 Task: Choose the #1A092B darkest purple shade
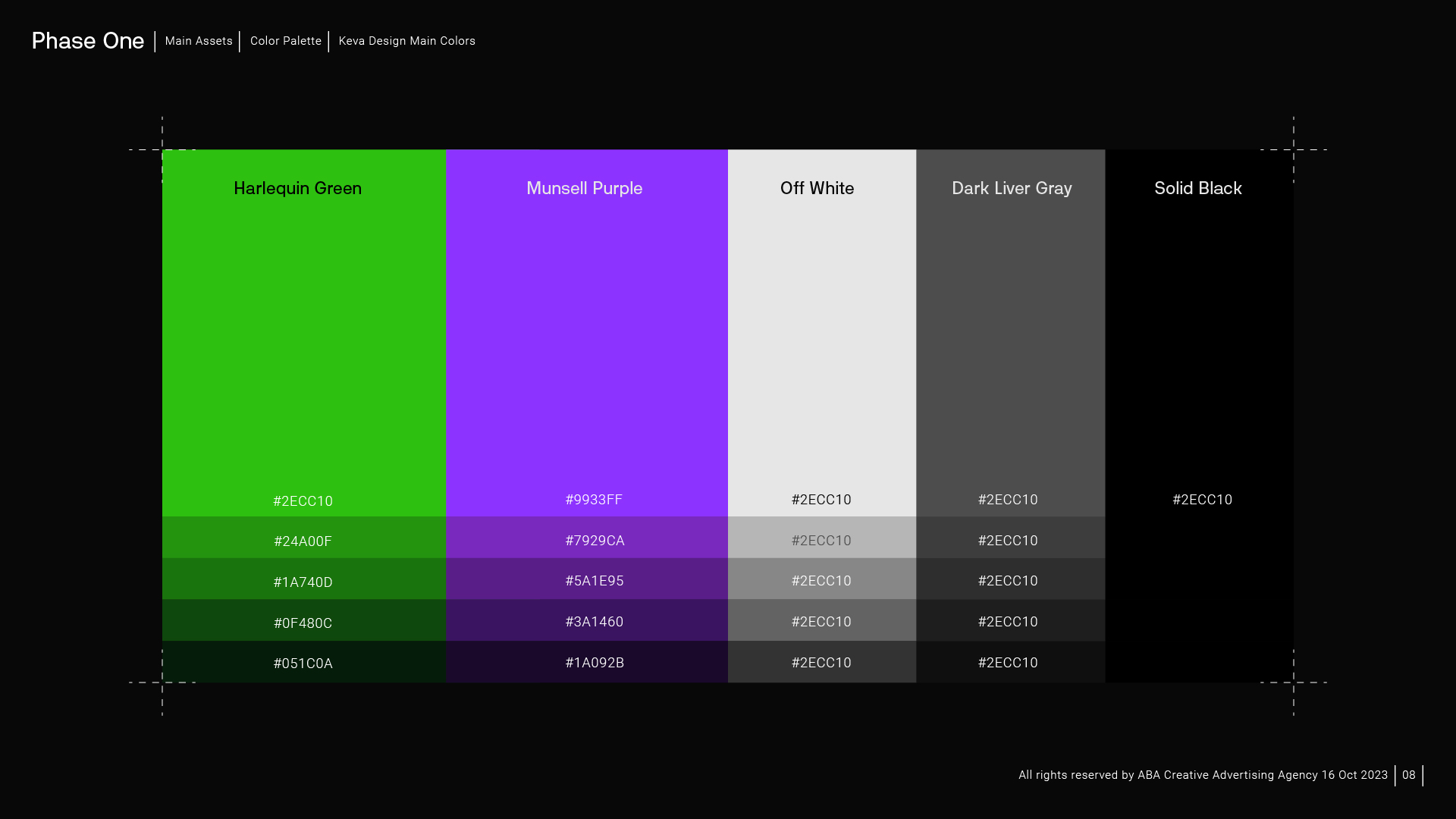click(x=595, y=662)
